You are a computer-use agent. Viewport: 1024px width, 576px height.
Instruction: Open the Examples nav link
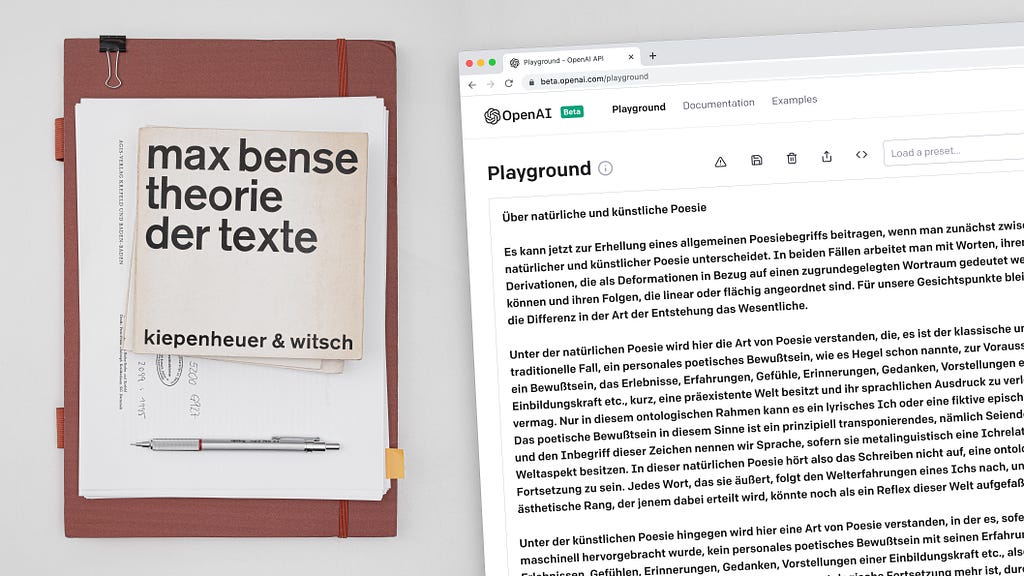point(794,100)
